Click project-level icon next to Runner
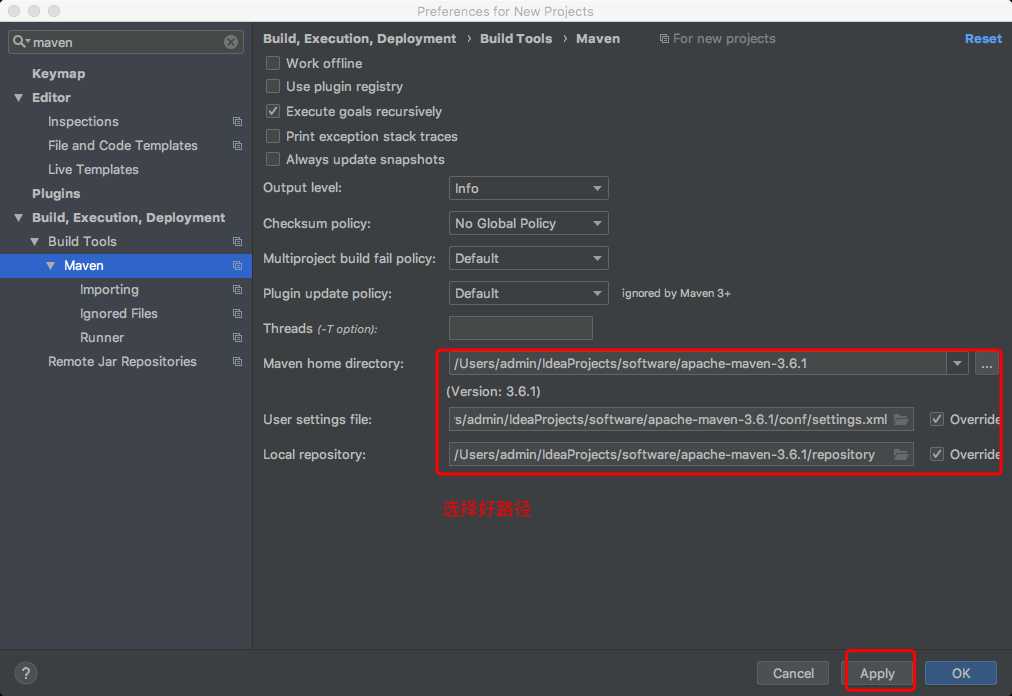This screenshot has height=696, width=1012. tap(238, 338)
